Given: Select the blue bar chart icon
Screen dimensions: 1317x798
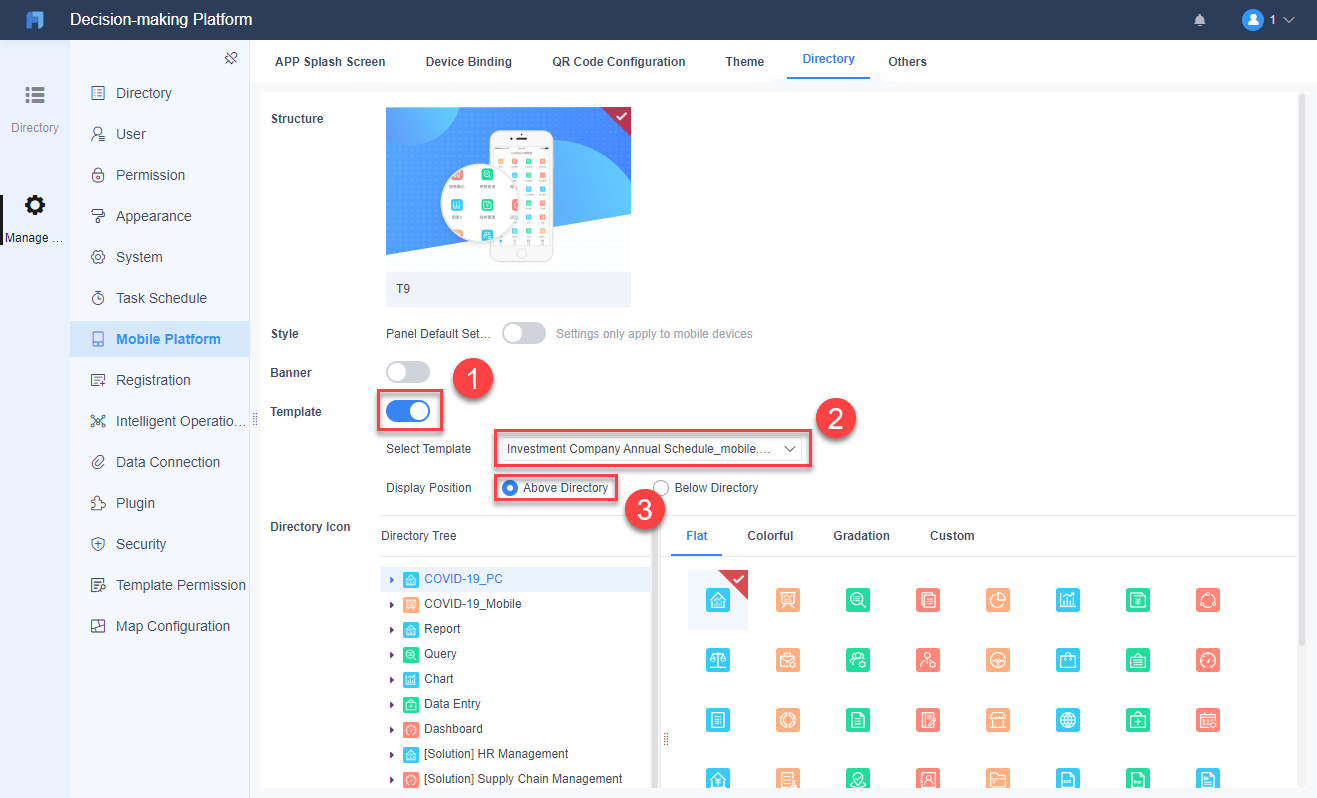Looking at the screenshot, I should [x=1068, y=600].
